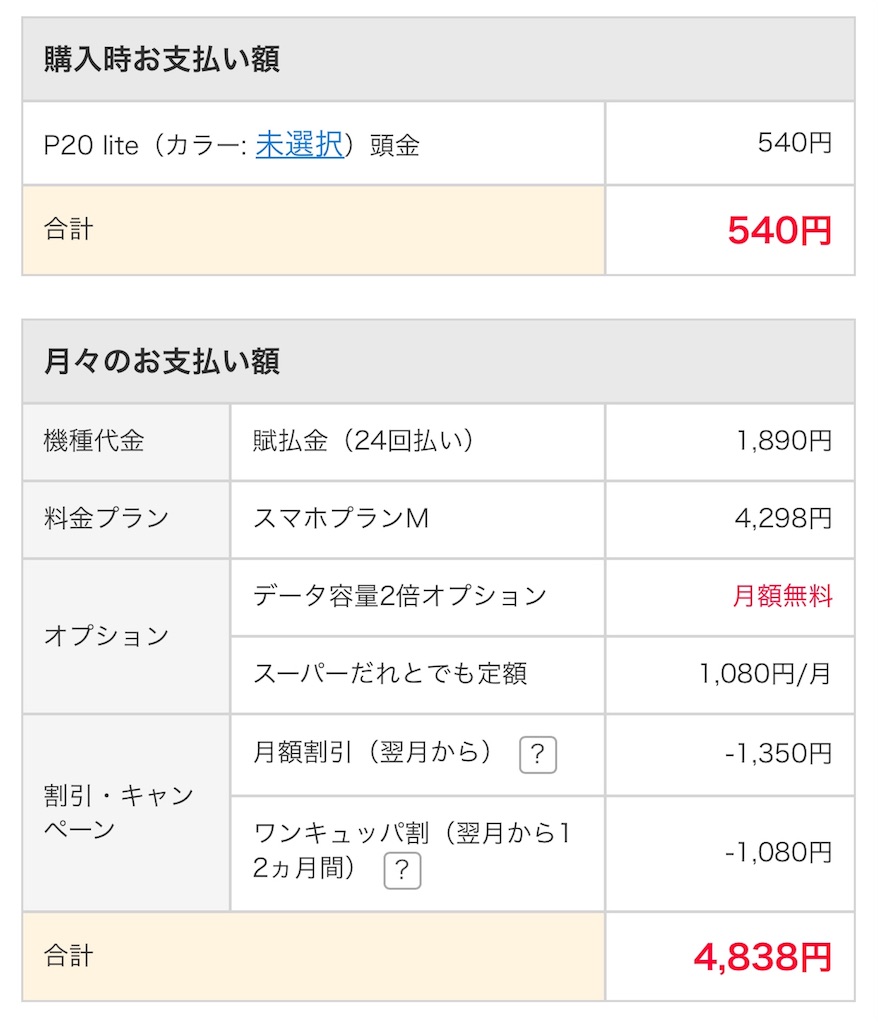
Task: Click the 4,298円 plan price
Action: 783,519
